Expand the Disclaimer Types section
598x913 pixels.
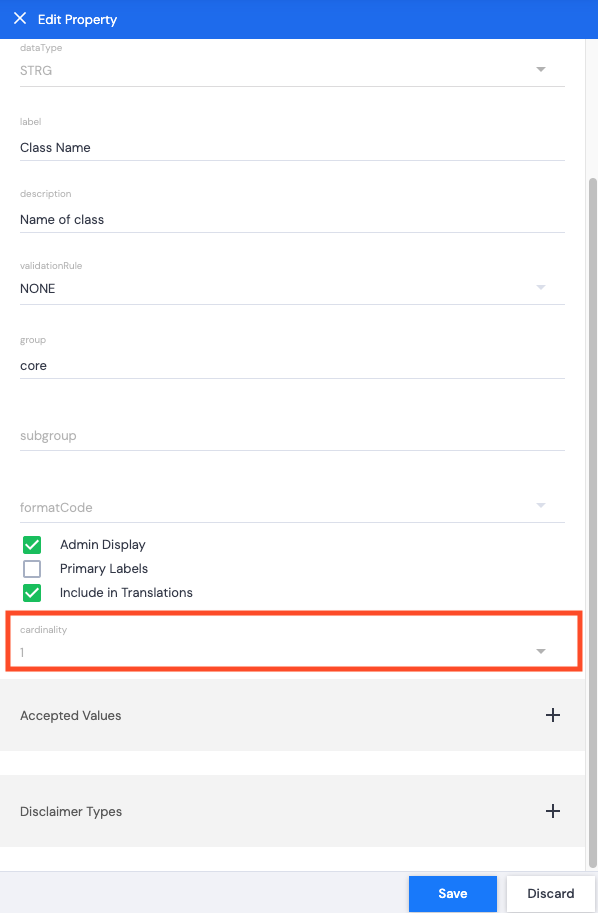click(292, 811)
